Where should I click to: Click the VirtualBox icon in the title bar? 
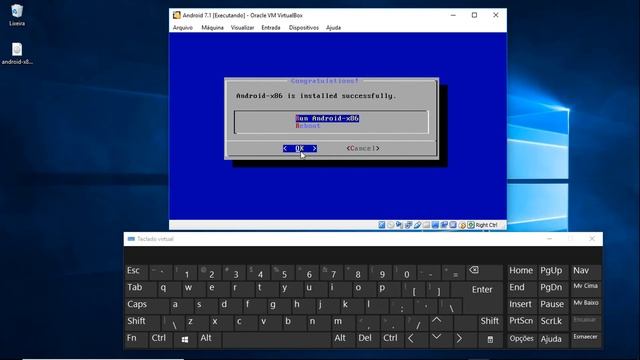click(176, 15)
